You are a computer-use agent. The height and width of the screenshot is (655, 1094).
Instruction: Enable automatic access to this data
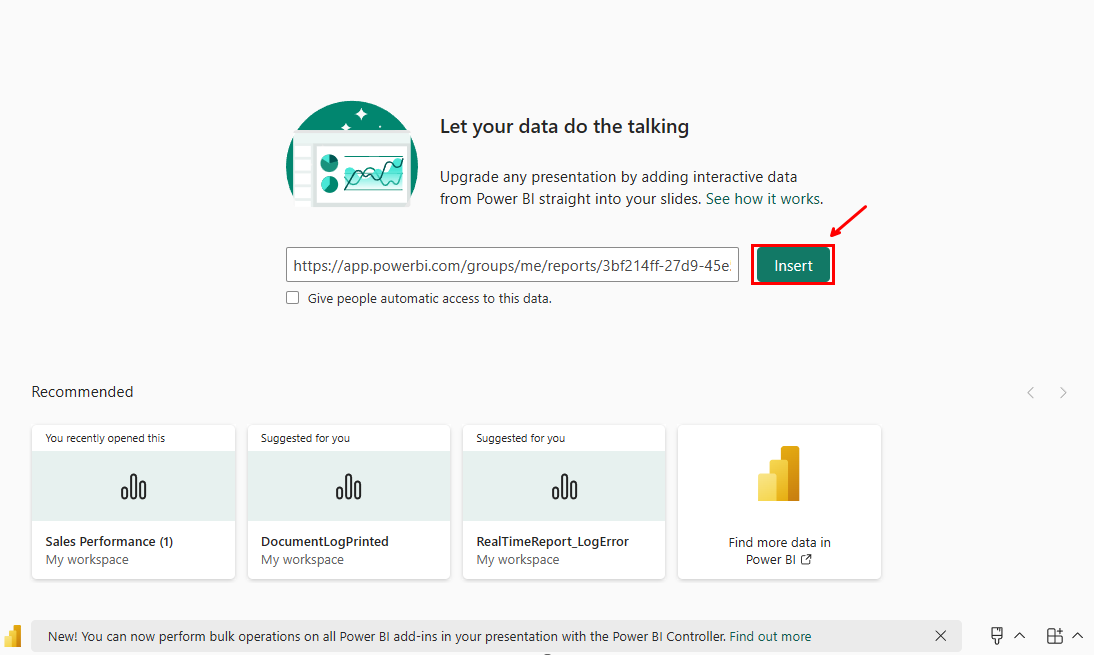click(x=292, y=297)
